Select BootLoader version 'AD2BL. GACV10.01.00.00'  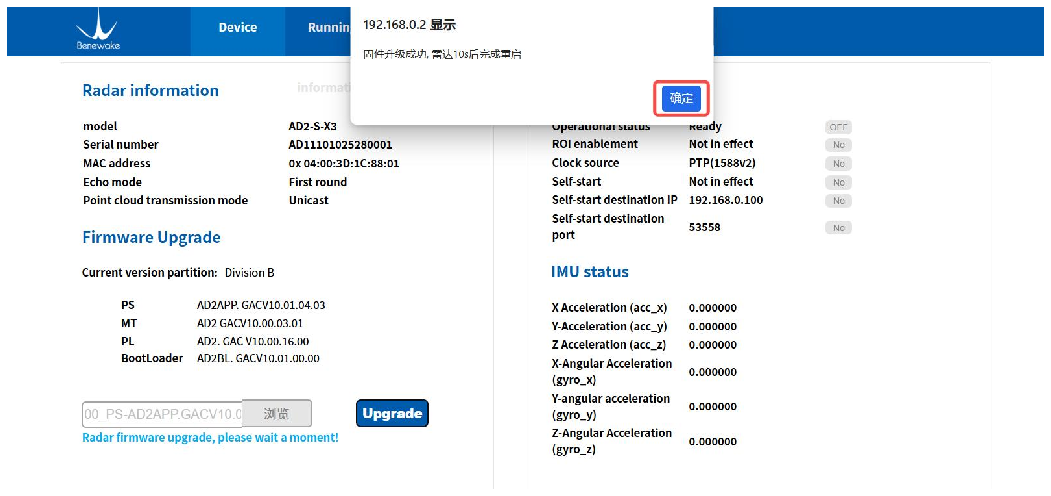(x=258, y=359)
